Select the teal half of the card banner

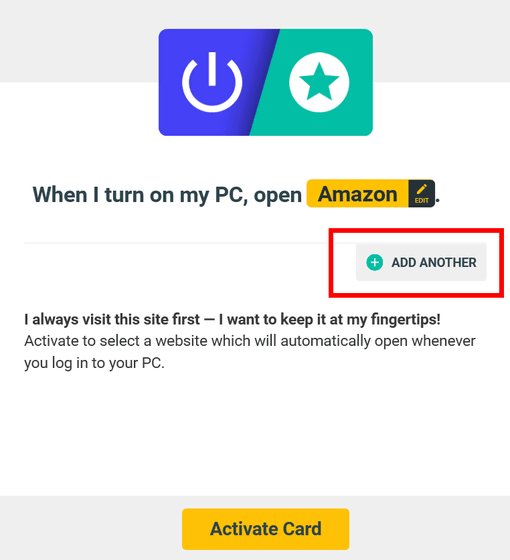point(318,82)
